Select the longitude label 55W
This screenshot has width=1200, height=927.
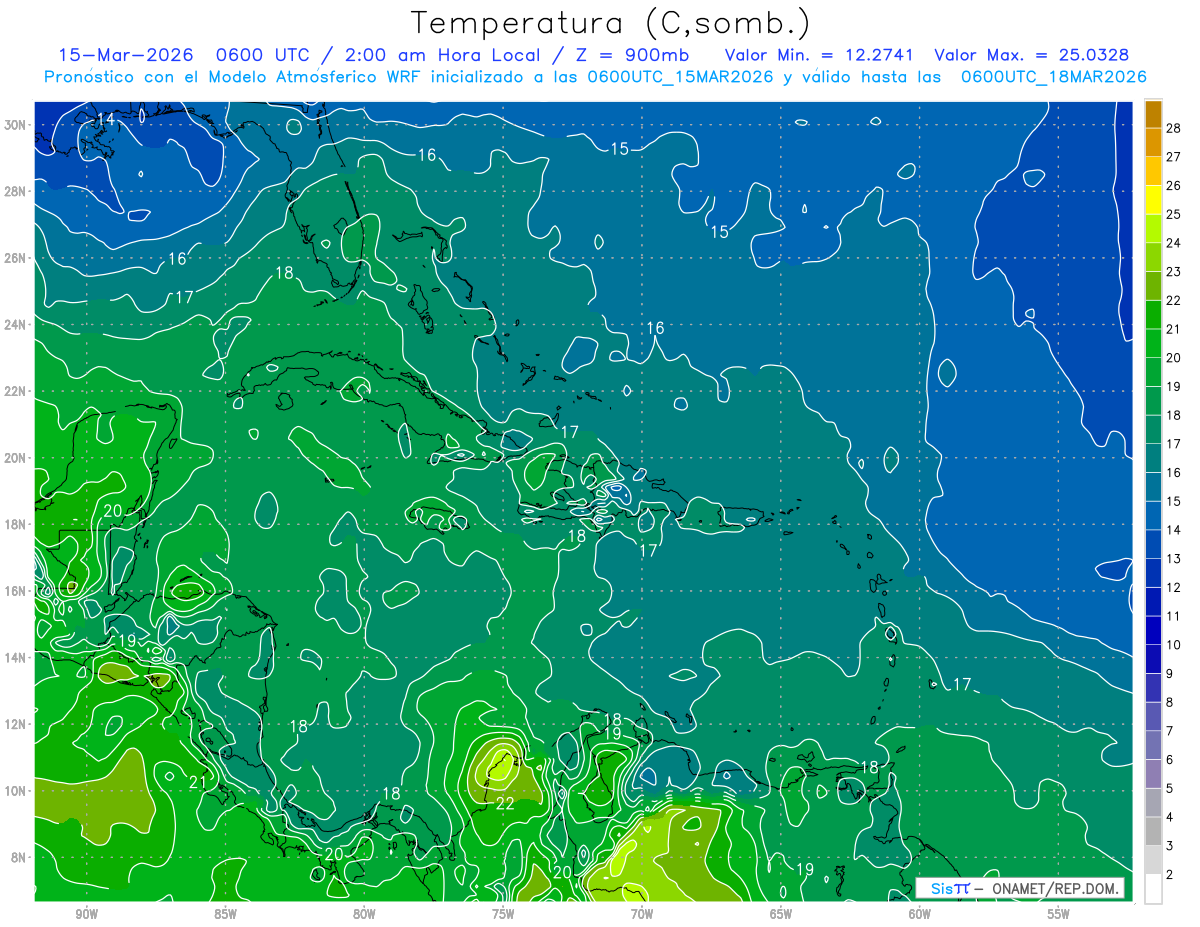(x=1059, y=914)
